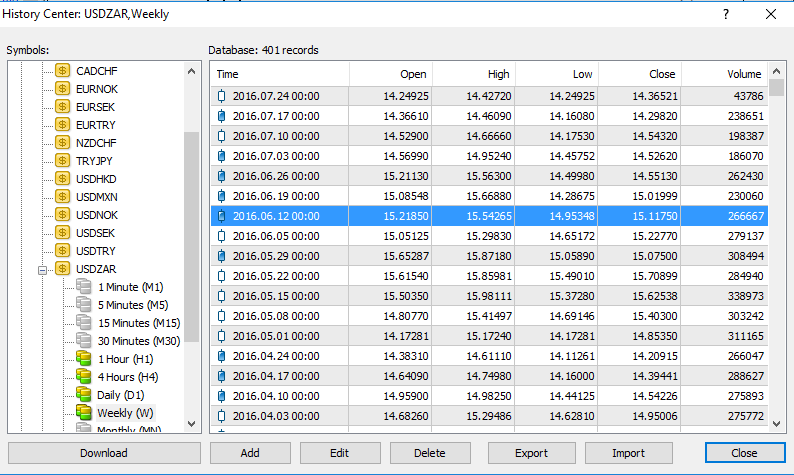Select the USDMXN symbol label
This screenshot has width=794, height=475.
(97, 197)
